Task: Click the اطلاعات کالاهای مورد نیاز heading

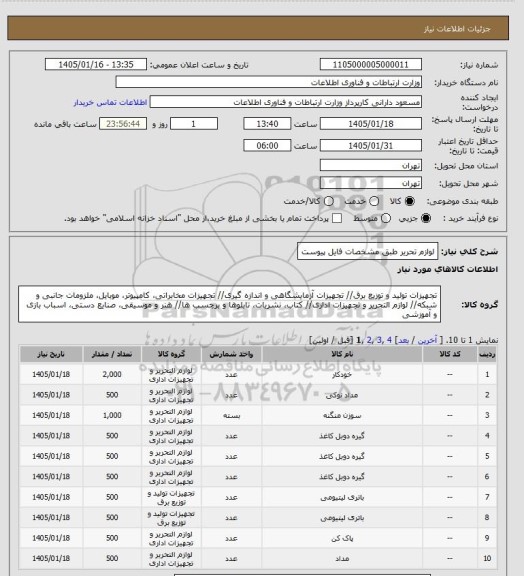Action: coord(448,269)
